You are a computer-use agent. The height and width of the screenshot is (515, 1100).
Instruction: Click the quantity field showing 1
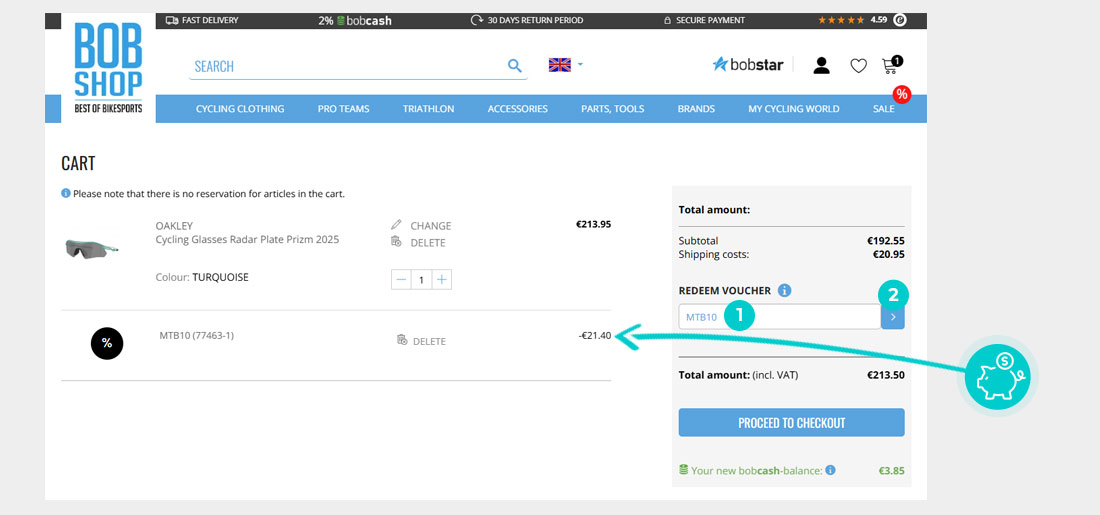[x=421, y=279]
